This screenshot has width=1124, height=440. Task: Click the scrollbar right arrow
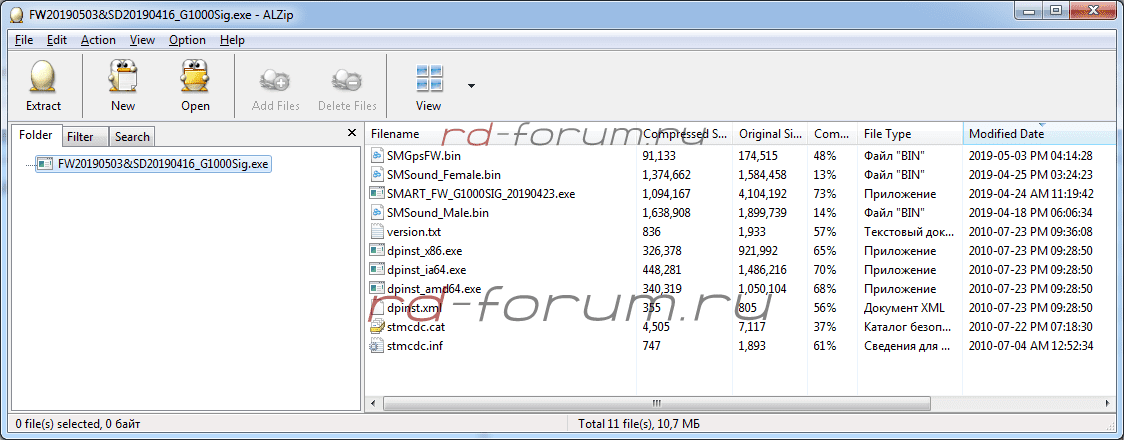tap(1109, 403)
